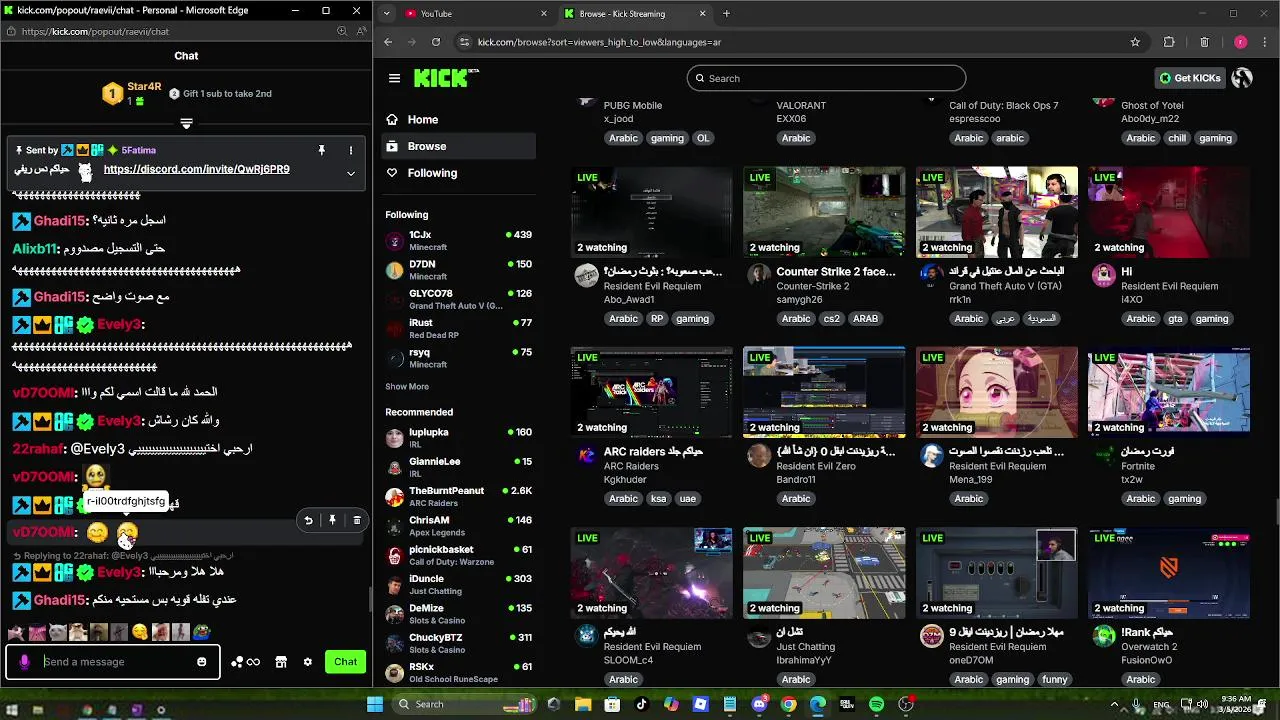The image size is (1280, 720).
Task: Show hidden system tray icons
Action: (1114, 704)
